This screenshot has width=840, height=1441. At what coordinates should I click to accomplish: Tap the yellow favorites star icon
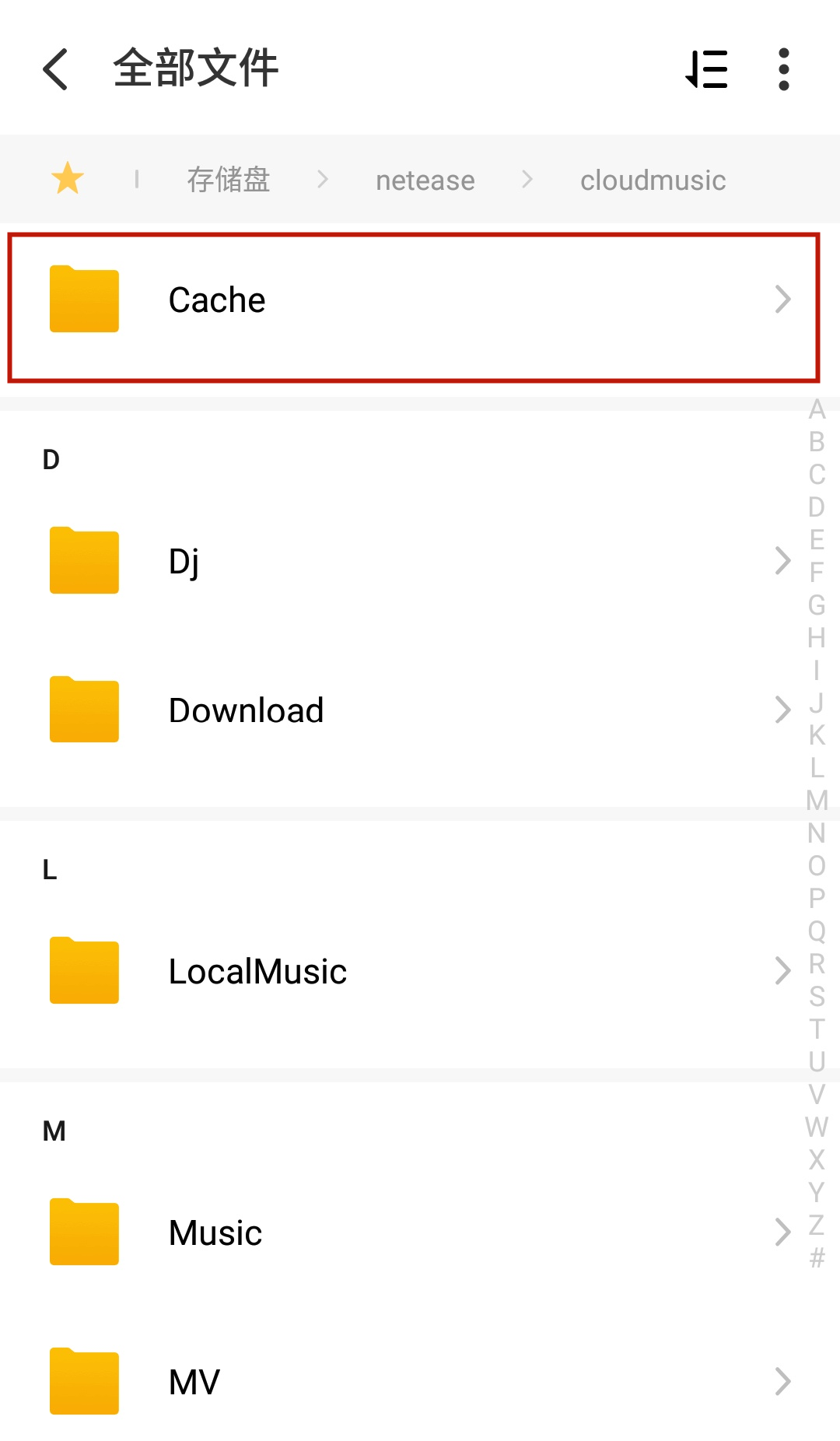pyautogui.click(x=68, y=179)
